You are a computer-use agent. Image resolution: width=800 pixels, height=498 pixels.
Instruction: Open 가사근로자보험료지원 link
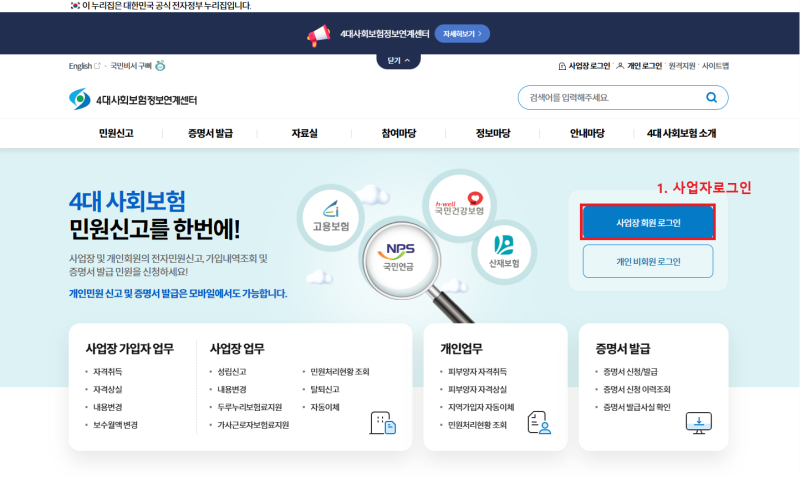[x=253, y=425]
